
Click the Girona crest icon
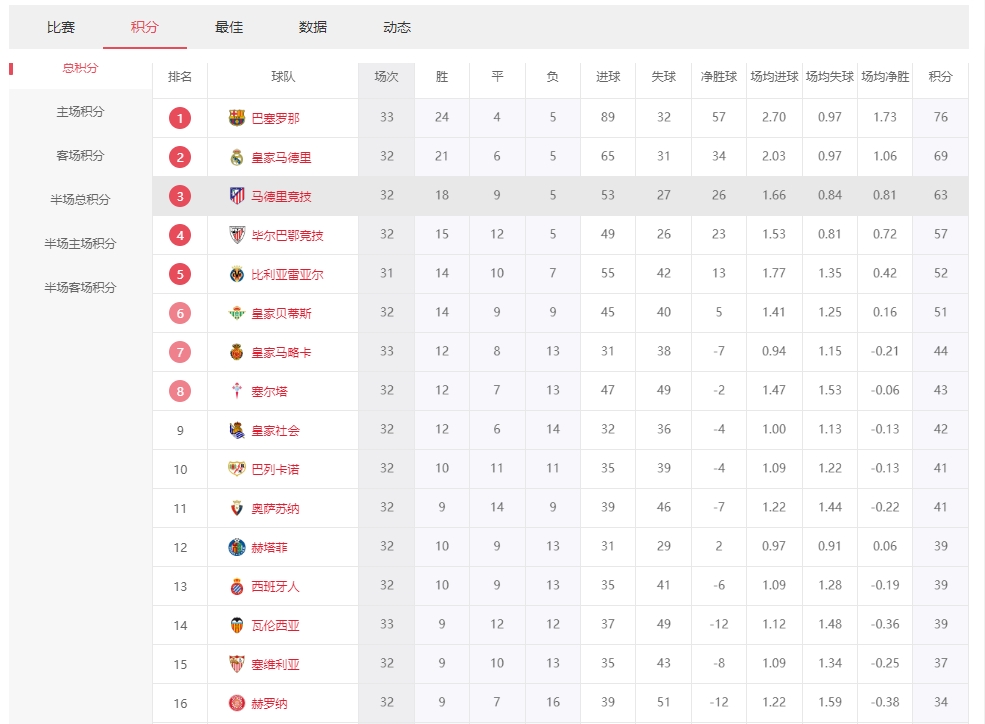pos(237,704)
